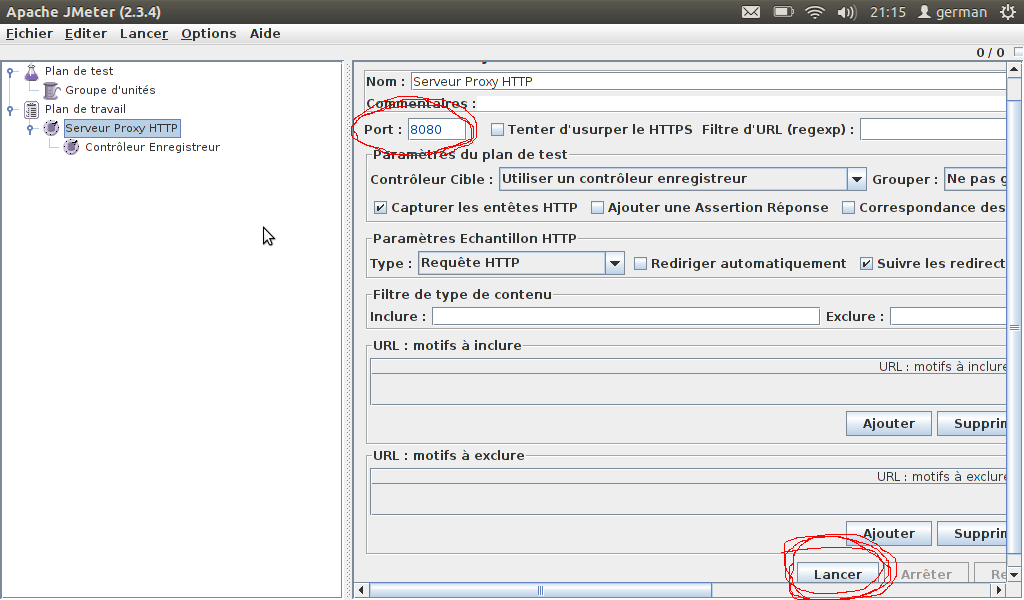This screenshot has width=1024, height=600.
Task: Click the greyed-out Arrêter button
Action: 926,574
